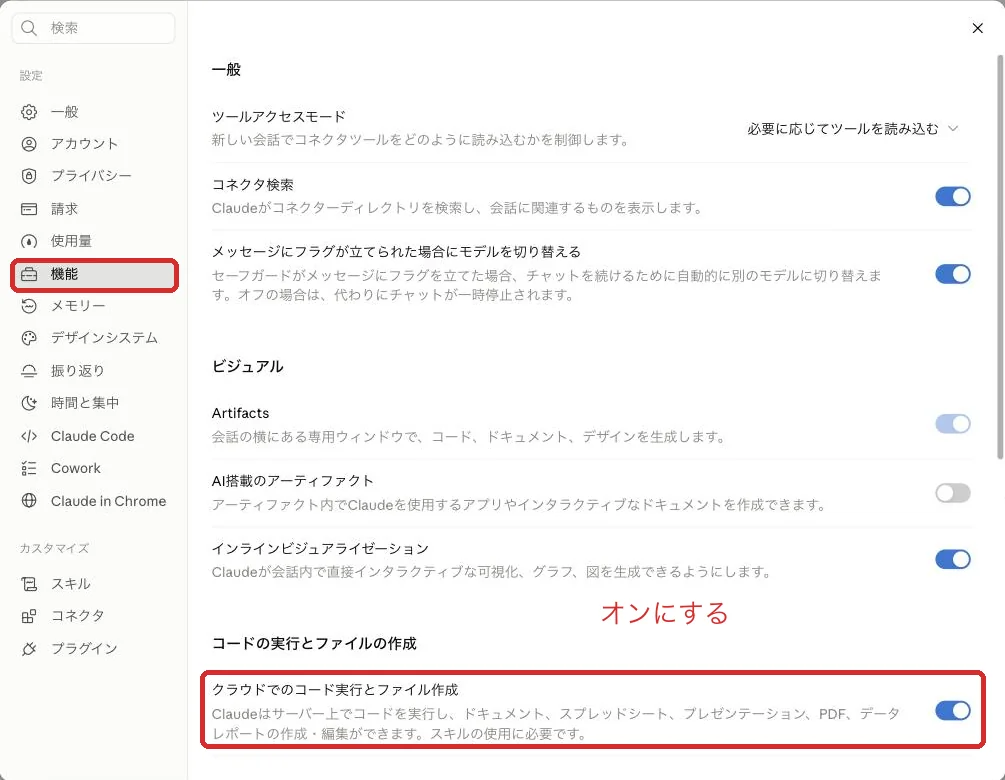Open the ツールアクセスモード dropdown
This screenshot has height=780, width=1005.
pyautogui.click(x=852, y=129)
